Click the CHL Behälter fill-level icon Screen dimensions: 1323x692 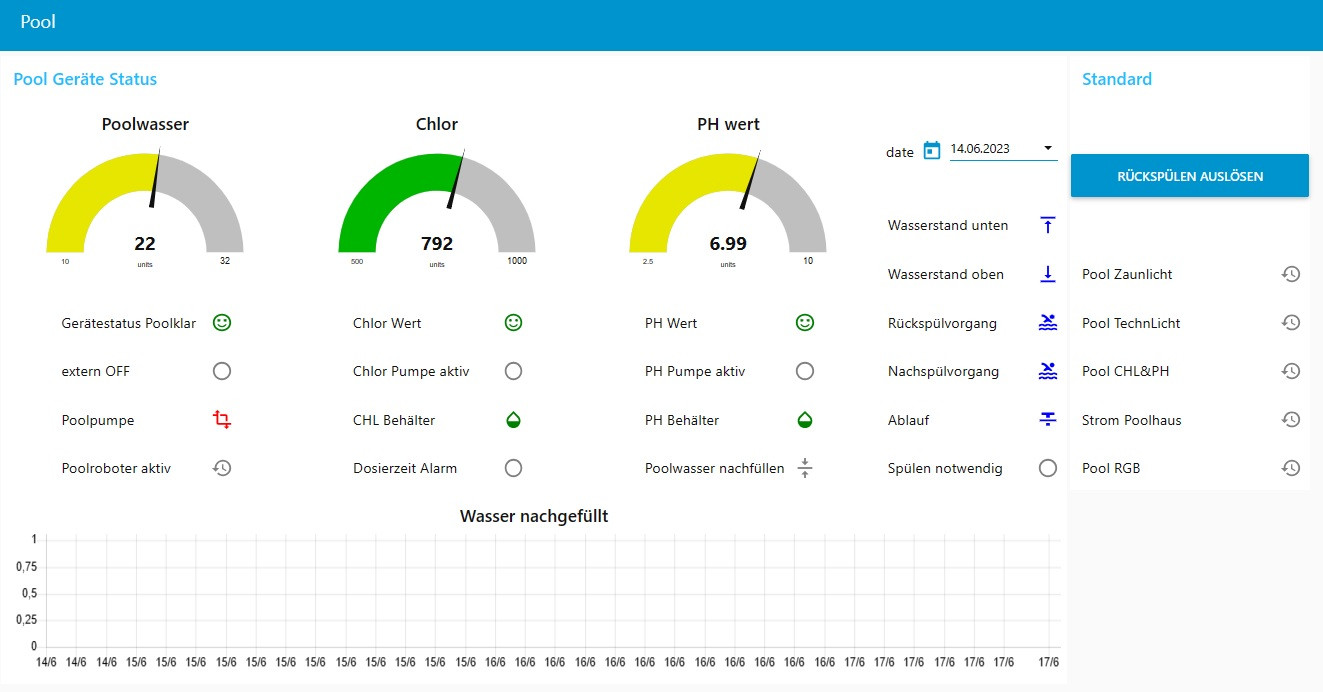pos(513,420)
